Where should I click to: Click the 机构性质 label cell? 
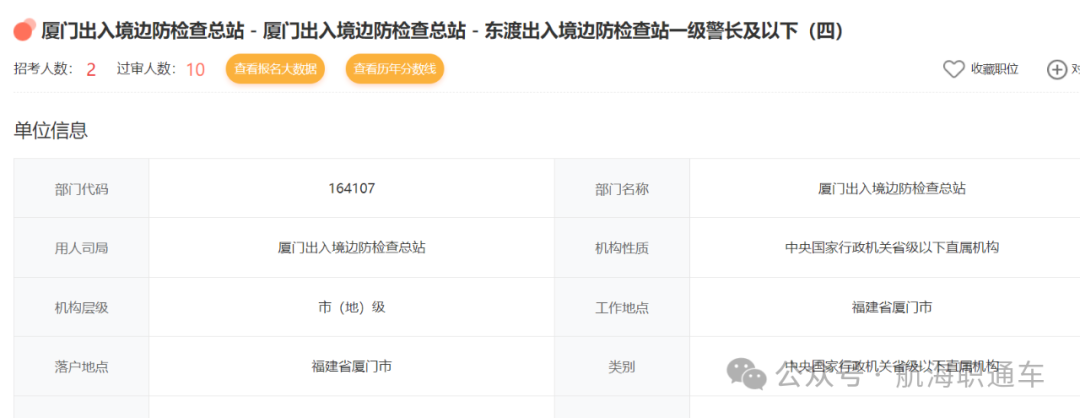click(622, 248)
